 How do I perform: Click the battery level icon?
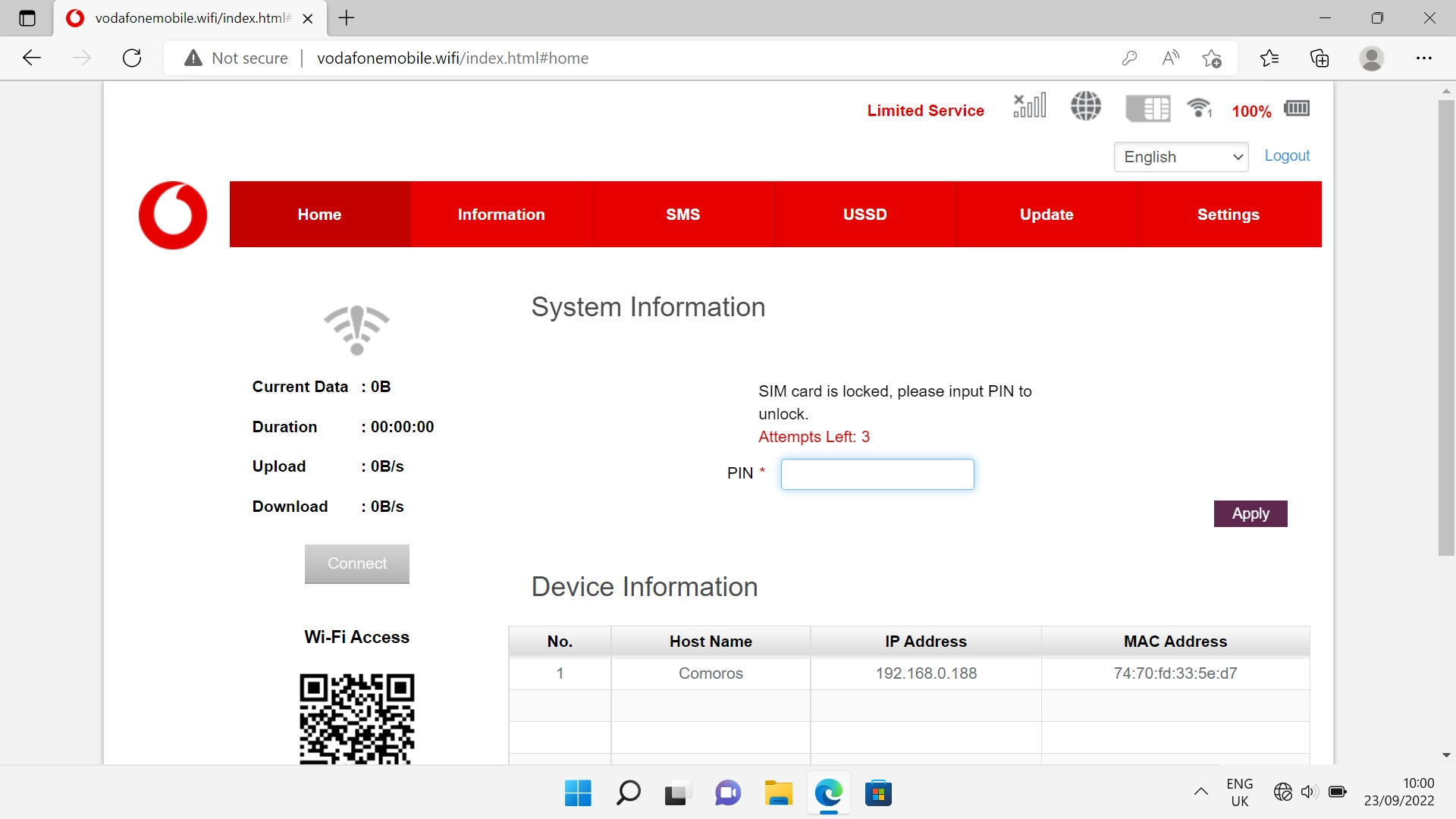tap(1296, 108)
